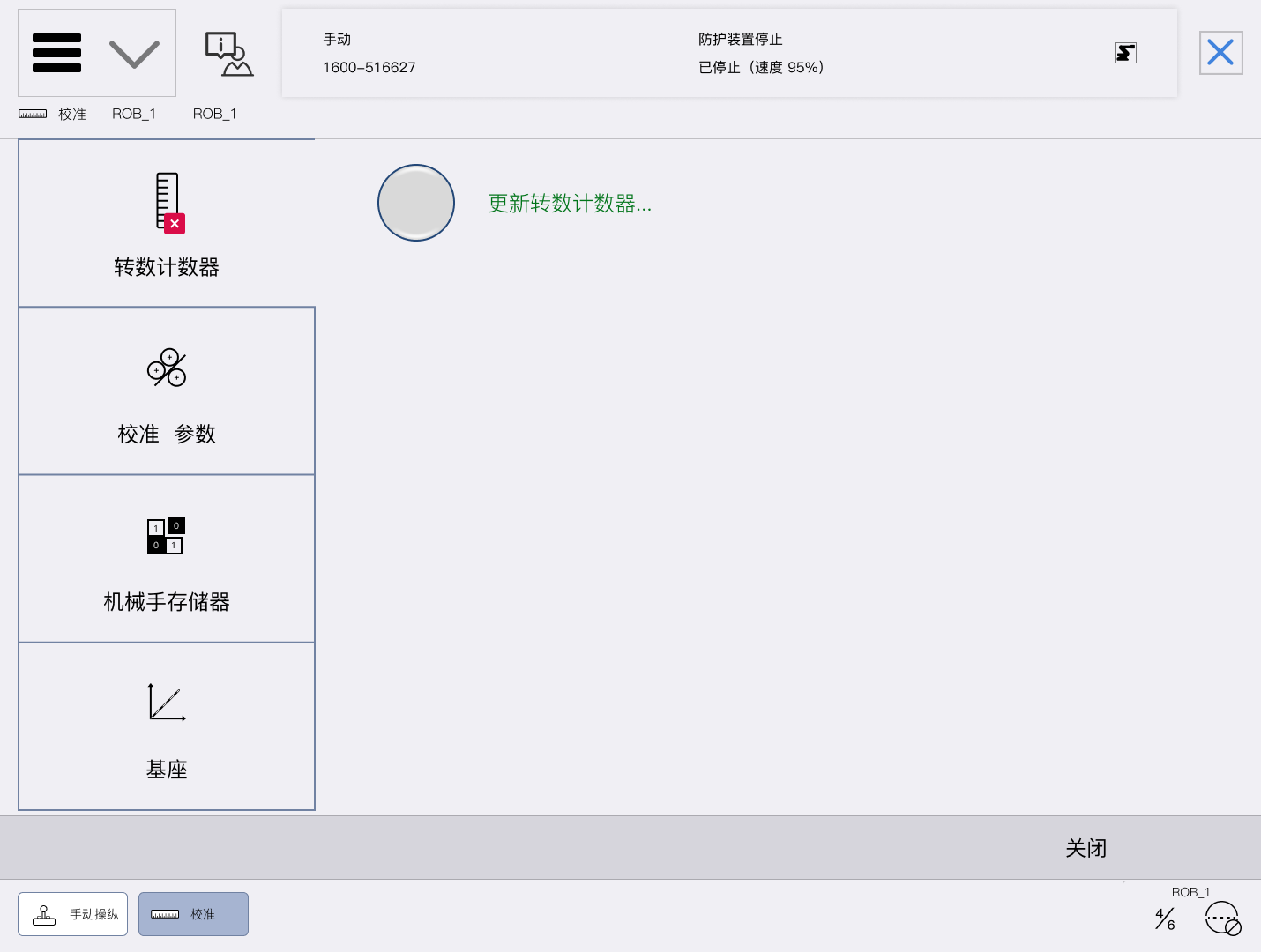Select the 转数计数器 side tab
The height and width of the screenshot is (952, 1261).
167,224
